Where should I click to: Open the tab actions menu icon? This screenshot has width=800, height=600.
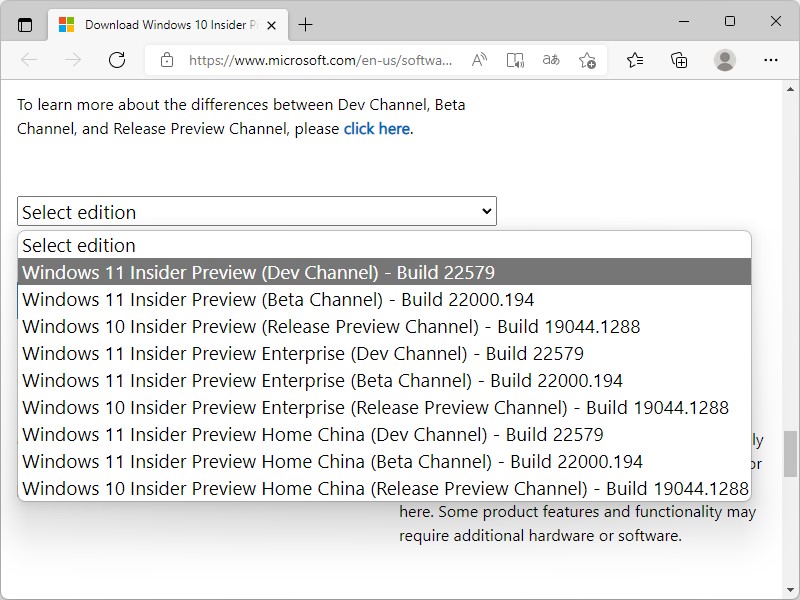coord(25,25)
